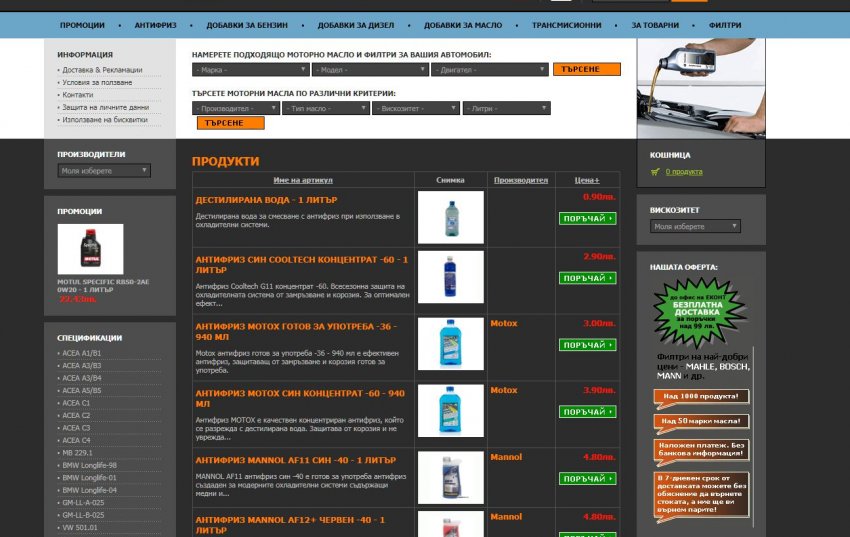Click the Motox -36 antifreeze bottle image
This screenshot has height=537, width=850.
(450, 345)
